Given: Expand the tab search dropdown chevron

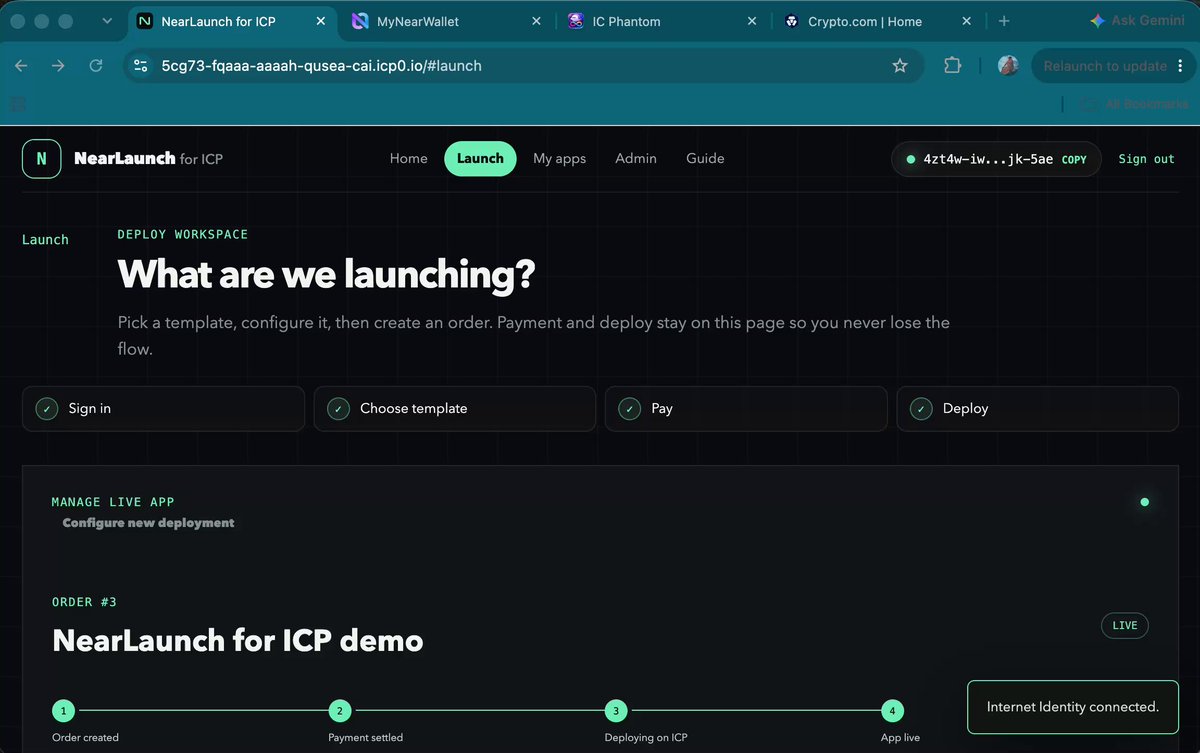Looking at the screenshot, I should pos(107,21).
